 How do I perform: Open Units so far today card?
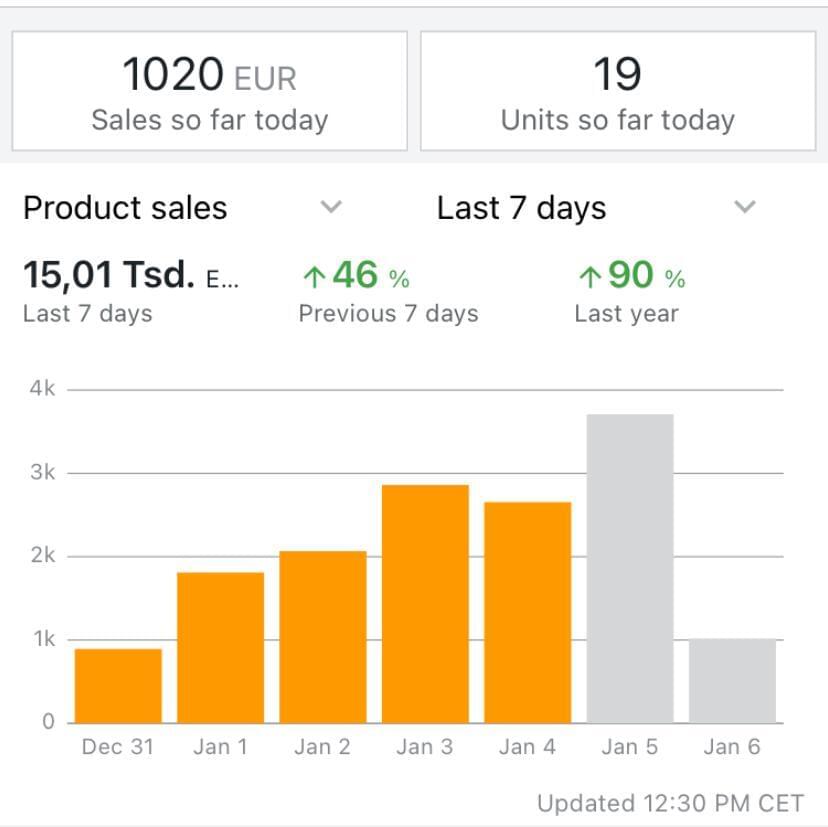pyautogui.click(x=617, y=91)
